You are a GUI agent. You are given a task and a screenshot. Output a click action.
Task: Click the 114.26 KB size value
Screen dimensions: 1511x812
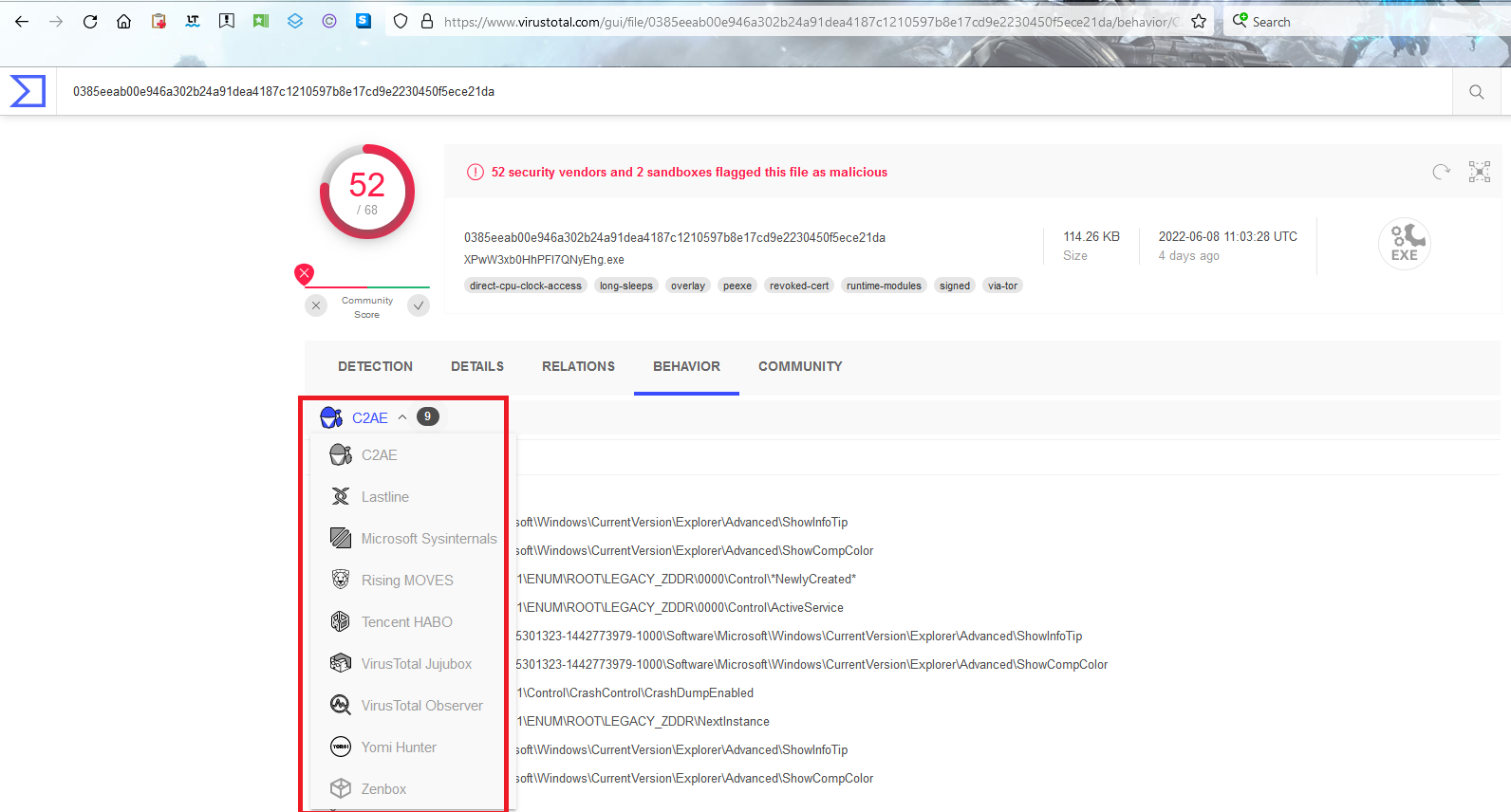pyautogui.click(x=1091, y=236)
